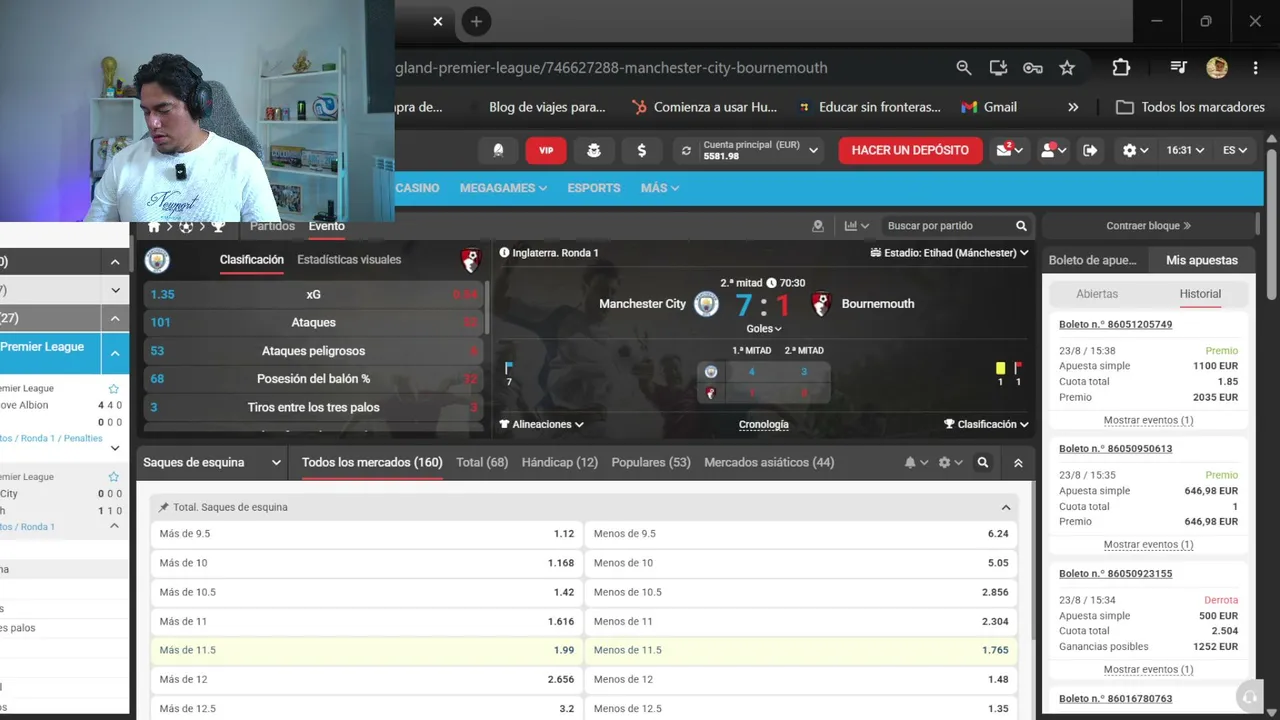
Task: Open the Cronología link
Action: click(764, 424)
